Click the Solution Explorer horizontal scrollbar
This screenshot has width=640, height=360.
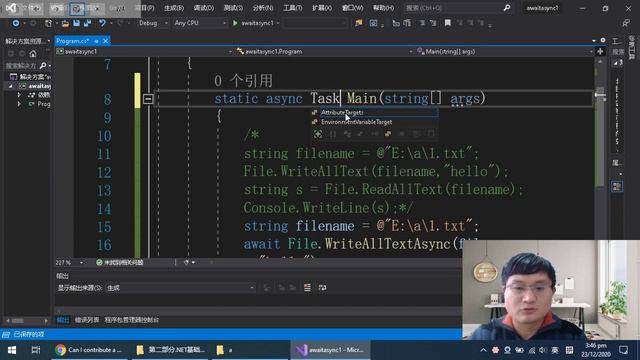click(x=27, y=321)
